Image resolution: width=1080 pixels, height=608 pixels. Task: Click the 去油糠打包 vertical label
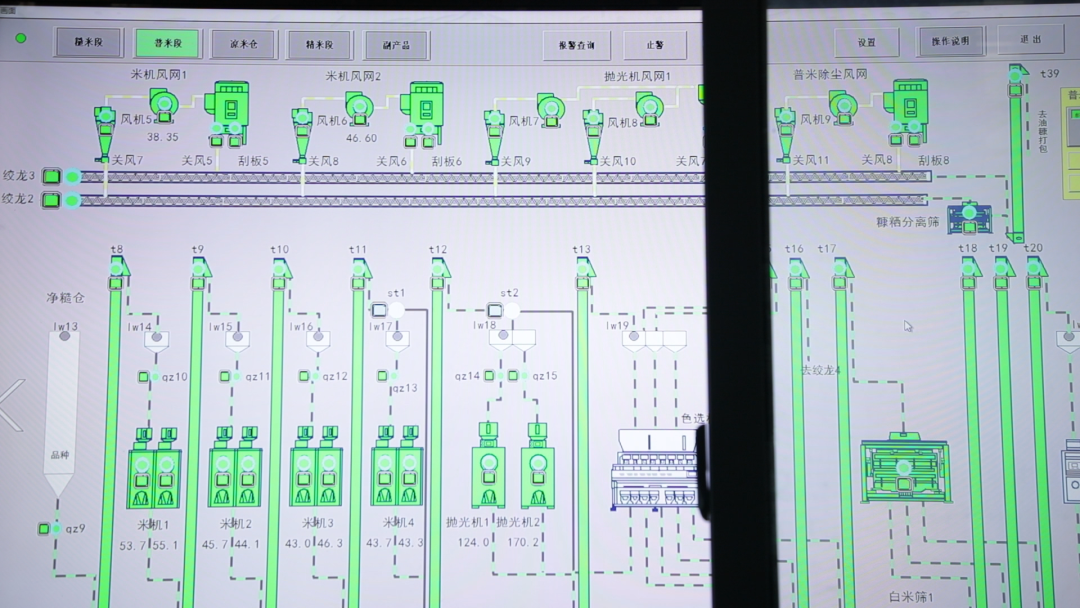[x=1042, y=132]
